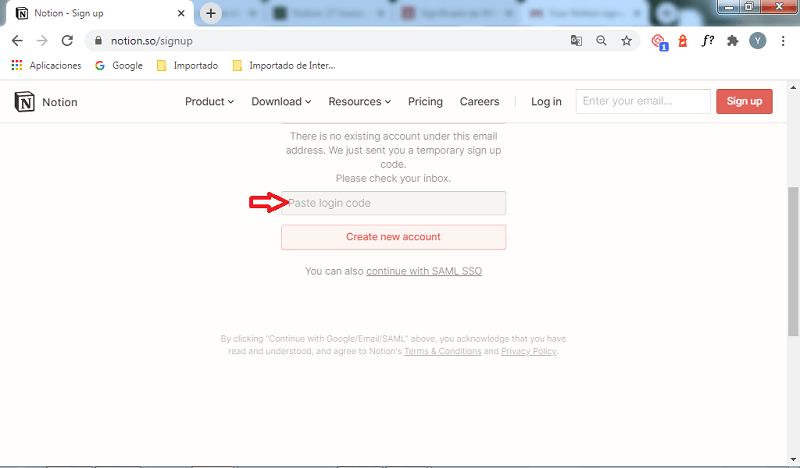
Task: Open a new browser tab
Action: [x=211, y=13]
